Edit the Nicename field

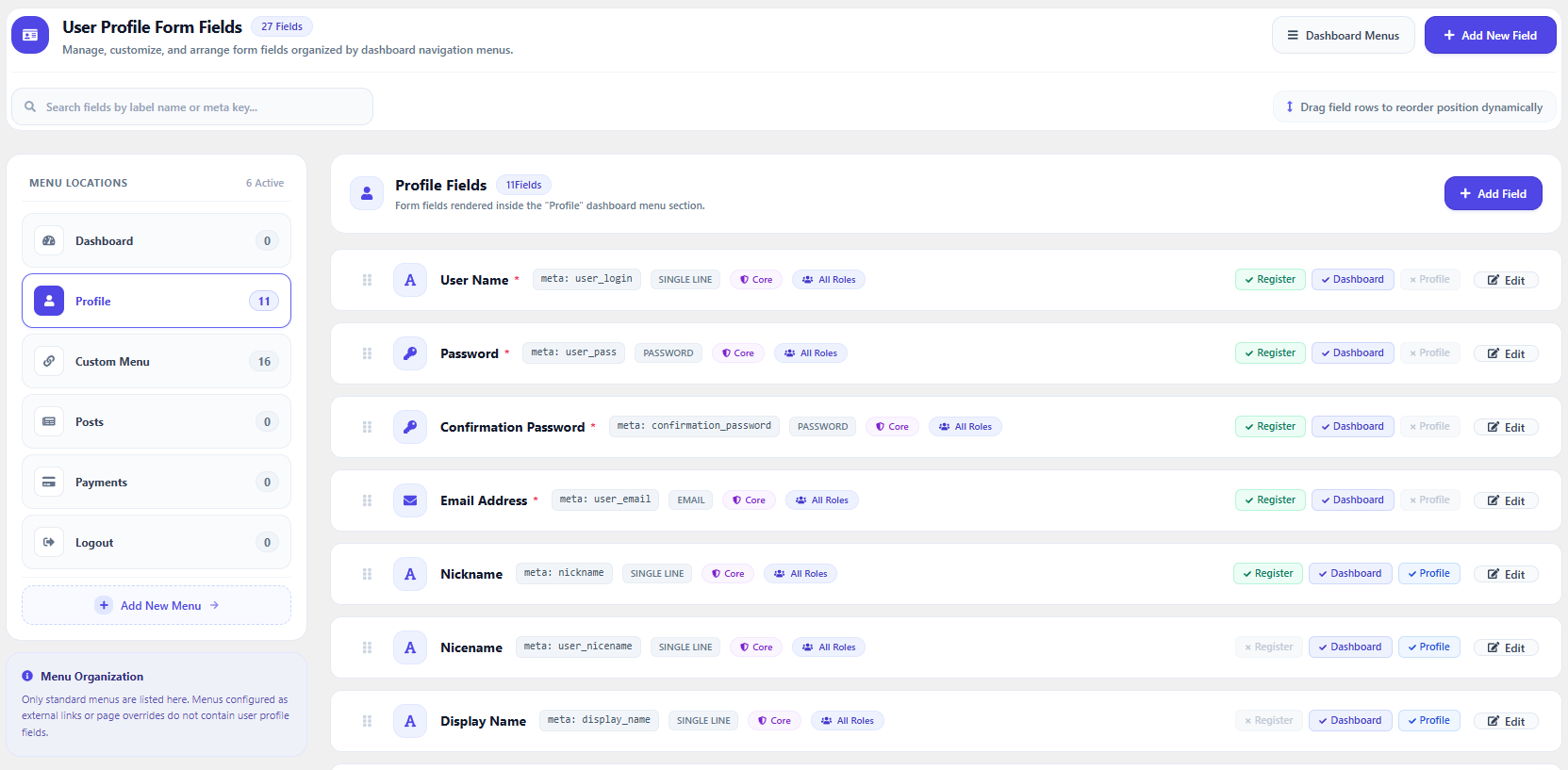[x=1506, y=647]
